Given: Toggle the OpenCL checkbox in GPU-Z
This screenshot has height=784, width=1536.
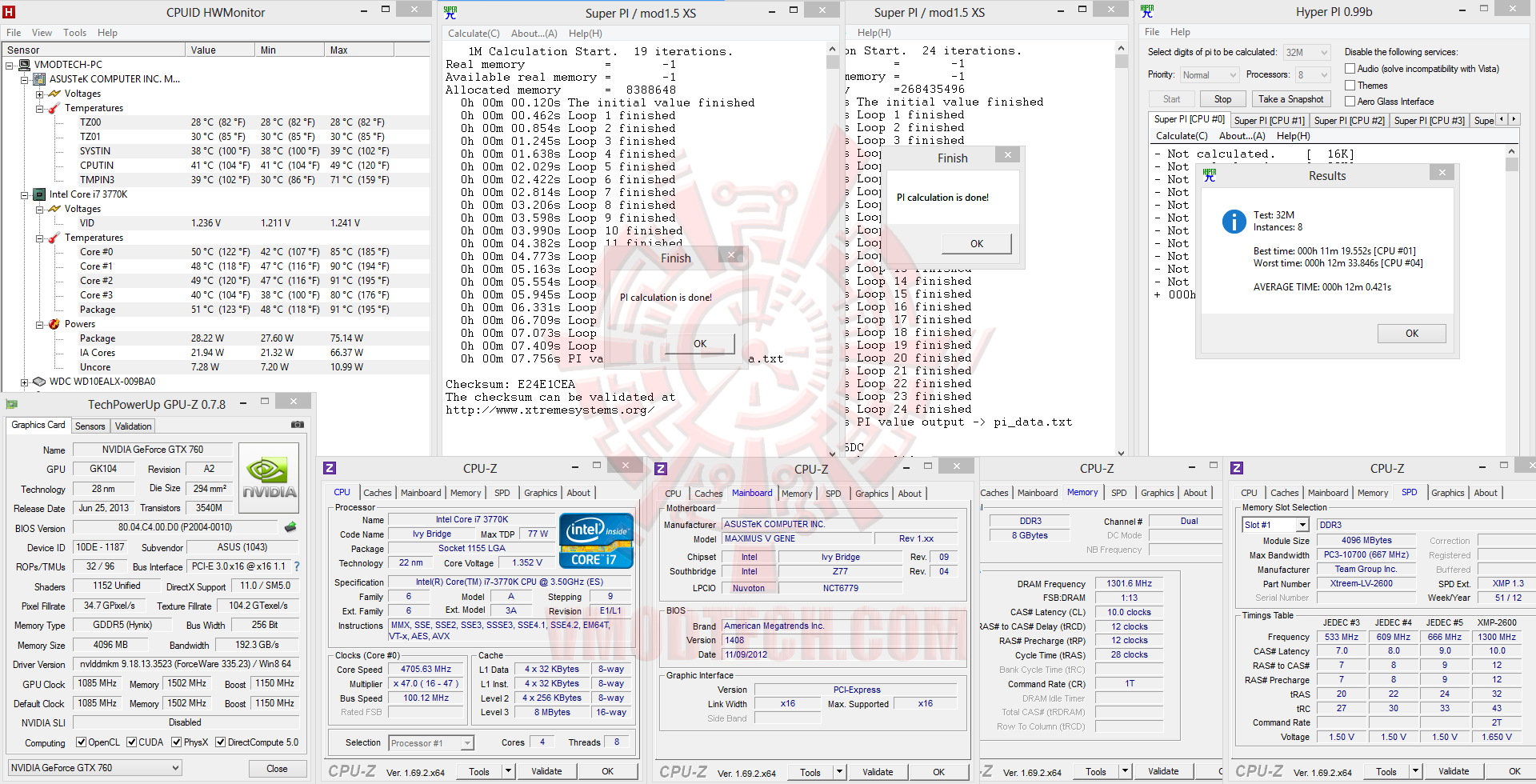Looking at the screenshot, I should click(x=81, y=742).
